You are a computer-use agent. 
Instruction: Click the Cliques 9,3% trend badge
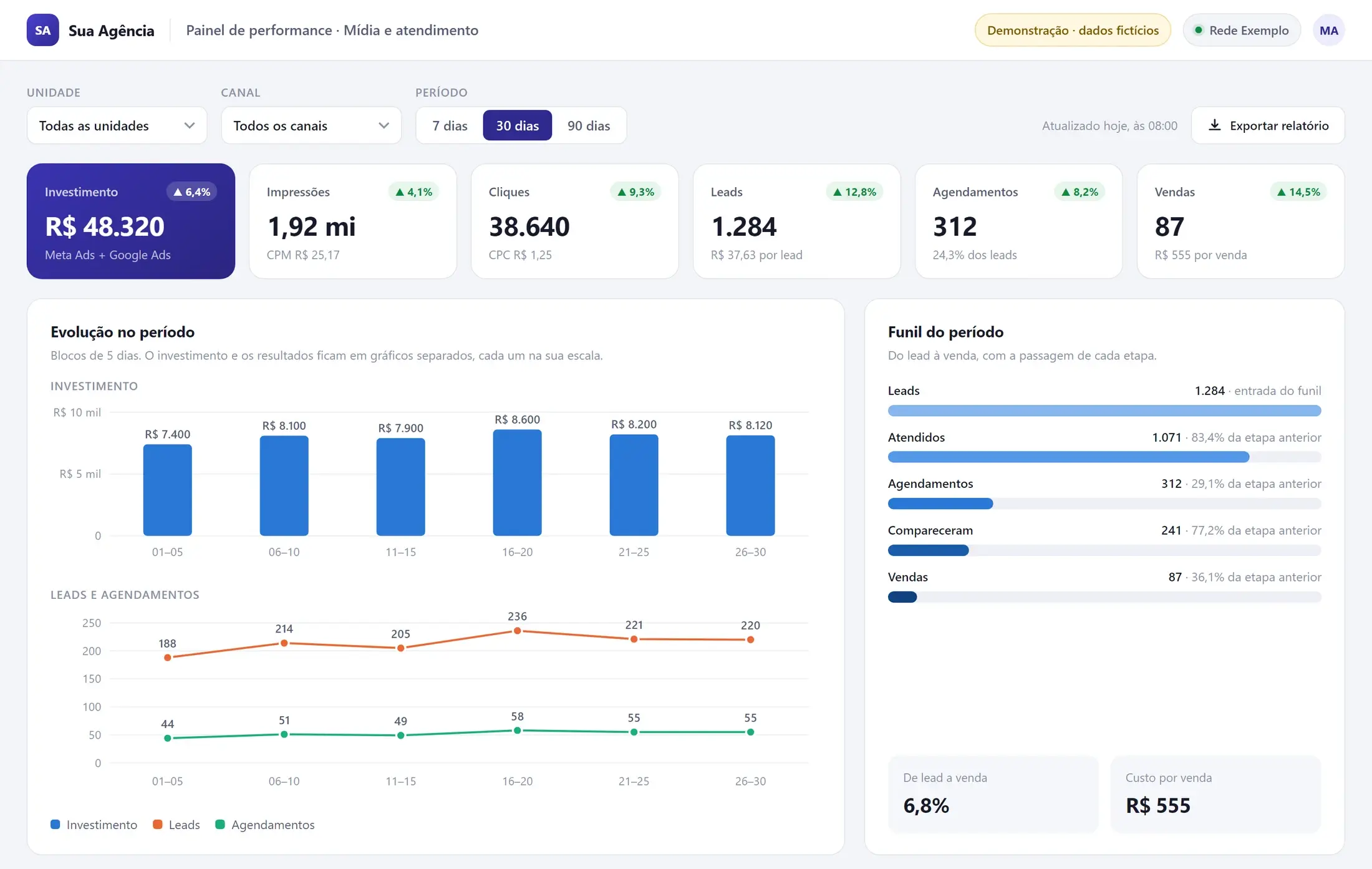pos(635,192)
